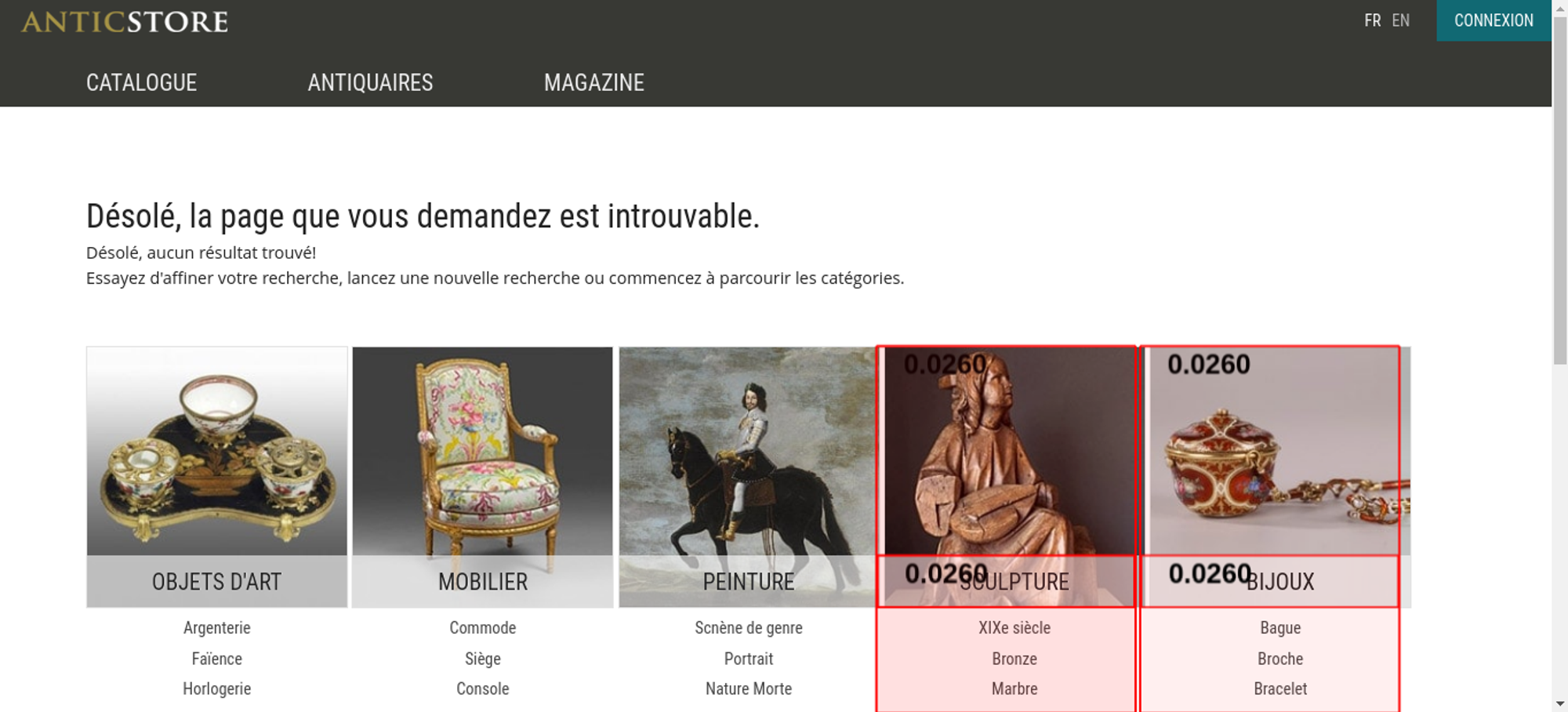Screen dimensions: 1568x712
Task: Open the Commode link
Action: [483, 627]
